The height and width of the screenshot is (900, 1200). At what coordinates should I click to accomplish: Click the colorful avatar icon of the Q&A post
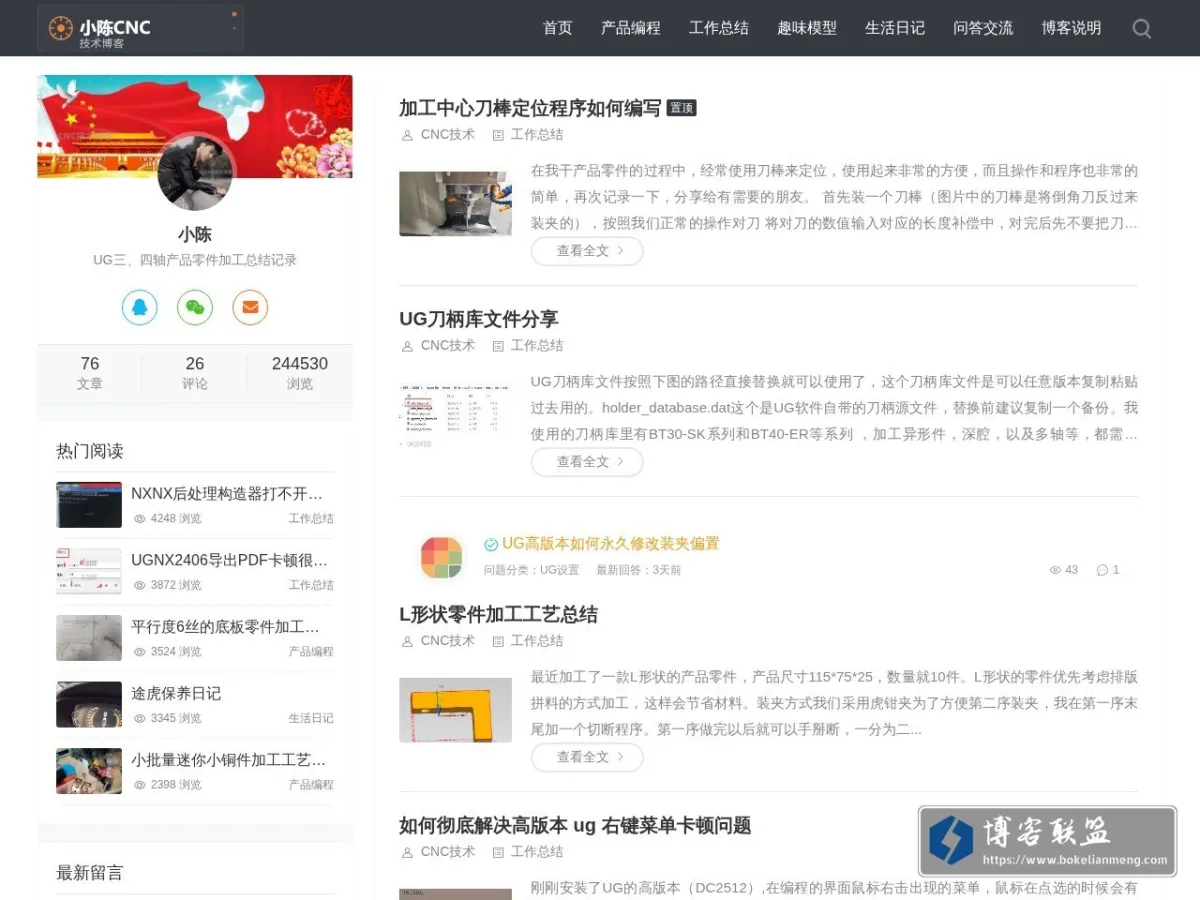coord(441,557)
